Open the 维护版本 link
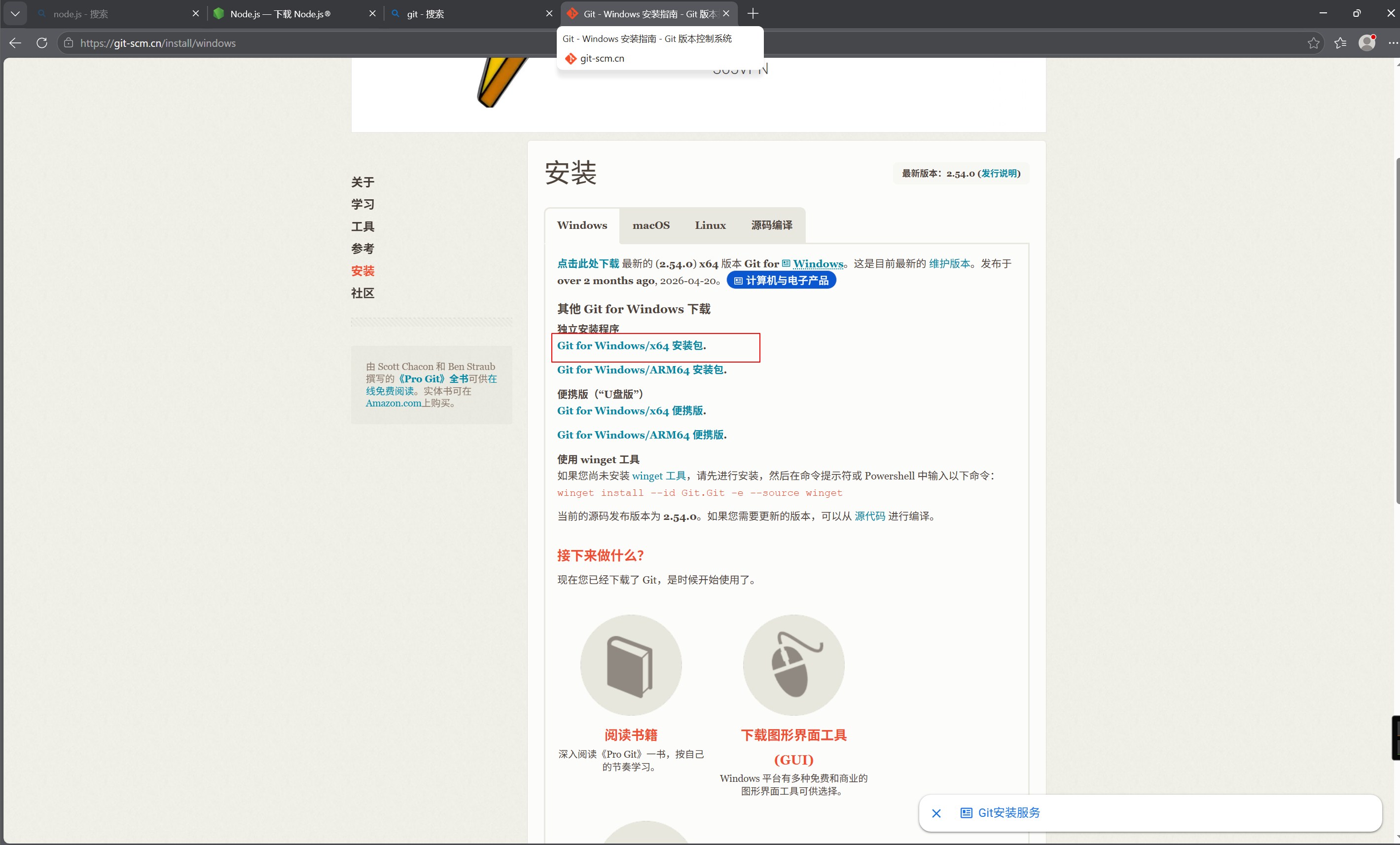 click(x=949, y=264)
